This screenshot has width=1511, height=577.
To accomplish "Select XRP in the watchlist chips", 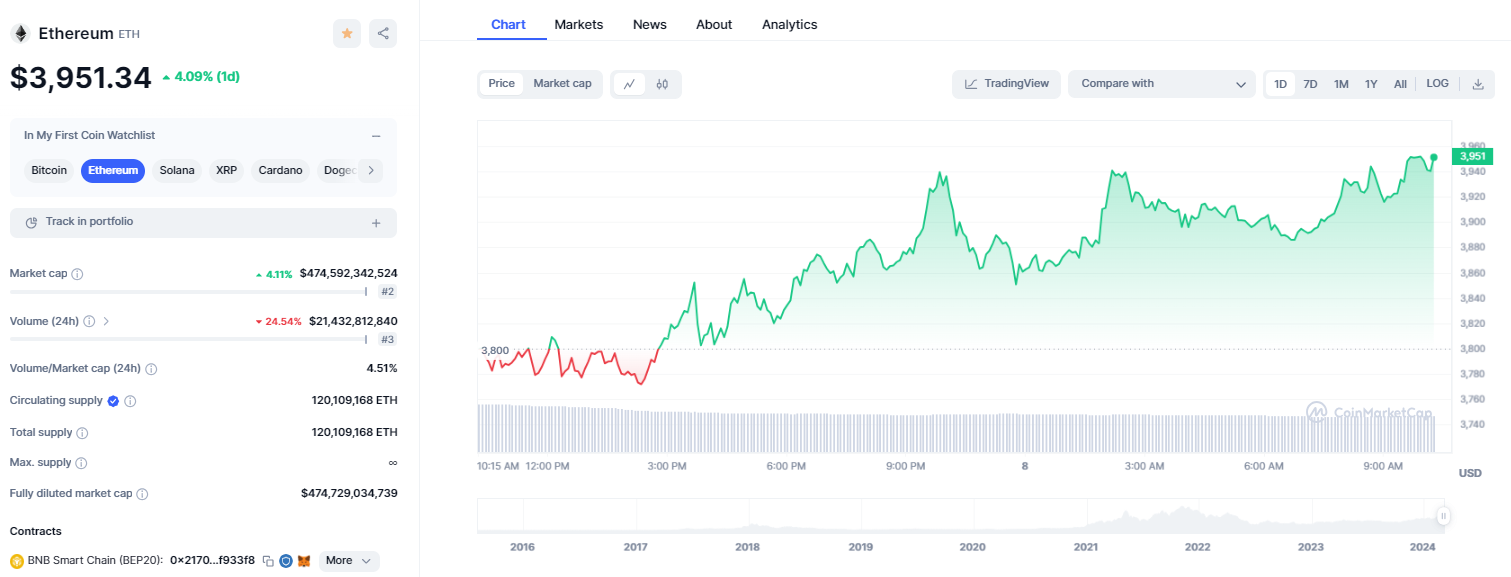I will (x=227, y=170).
